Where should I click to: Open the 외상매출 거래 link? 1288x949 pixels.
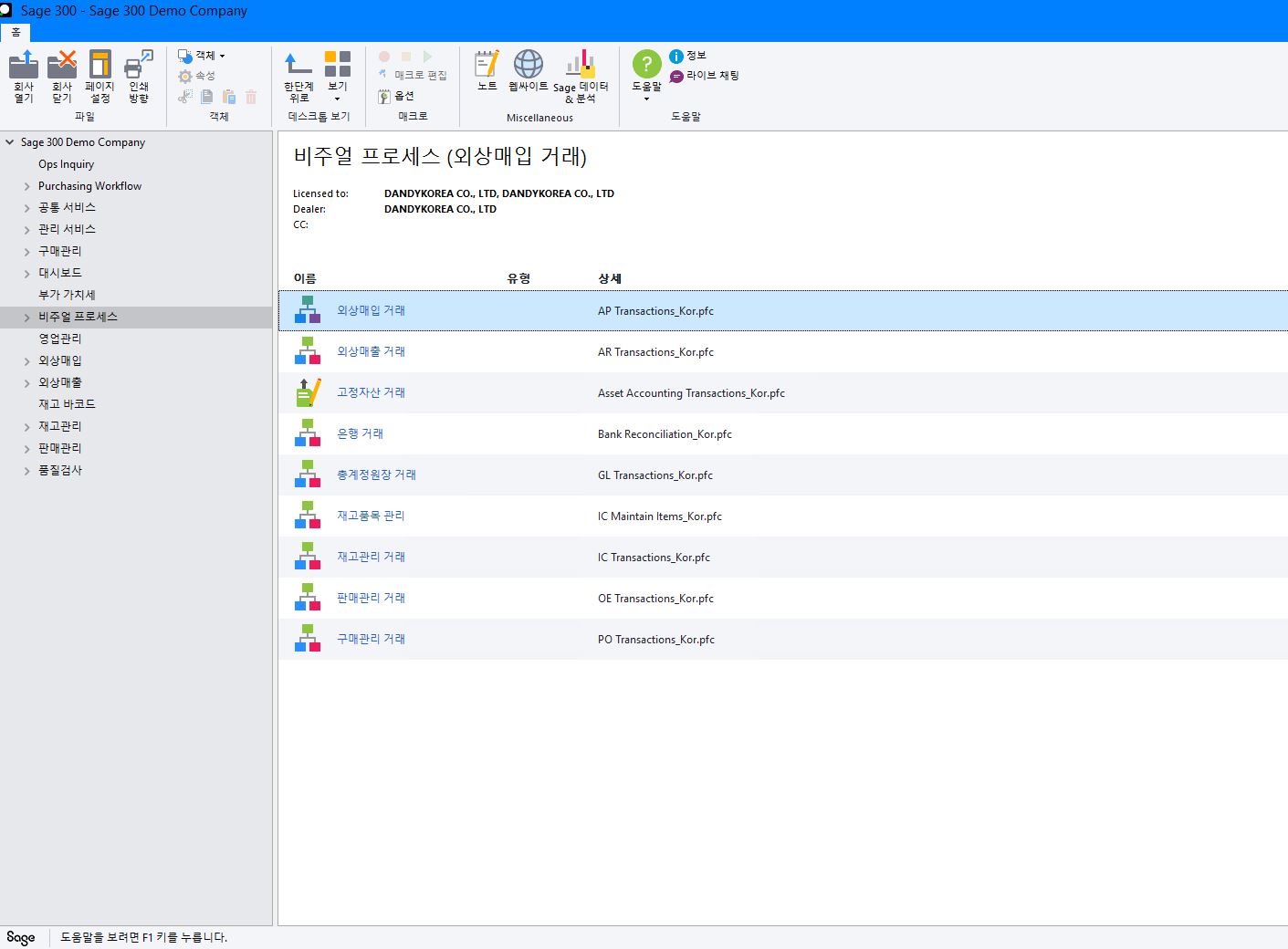(x=371, y=351)
